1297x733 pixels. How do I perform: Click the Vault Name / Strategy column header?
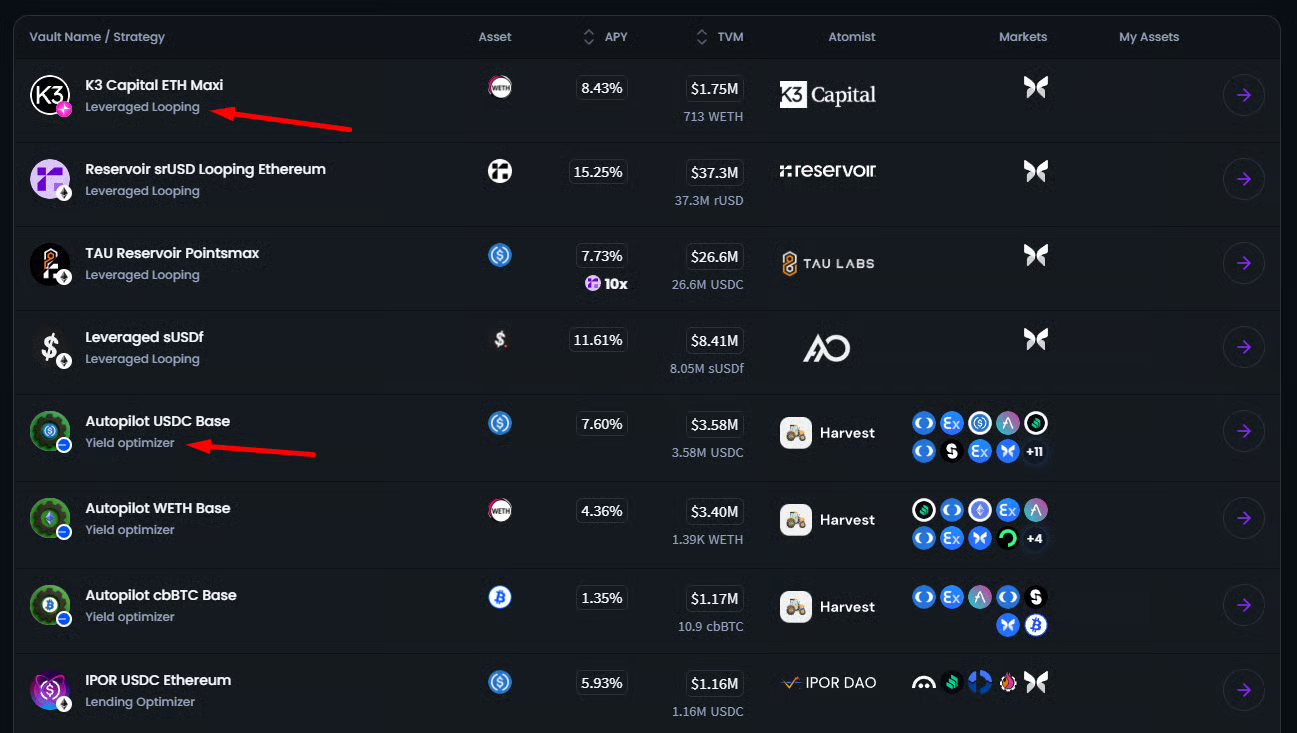97,37
